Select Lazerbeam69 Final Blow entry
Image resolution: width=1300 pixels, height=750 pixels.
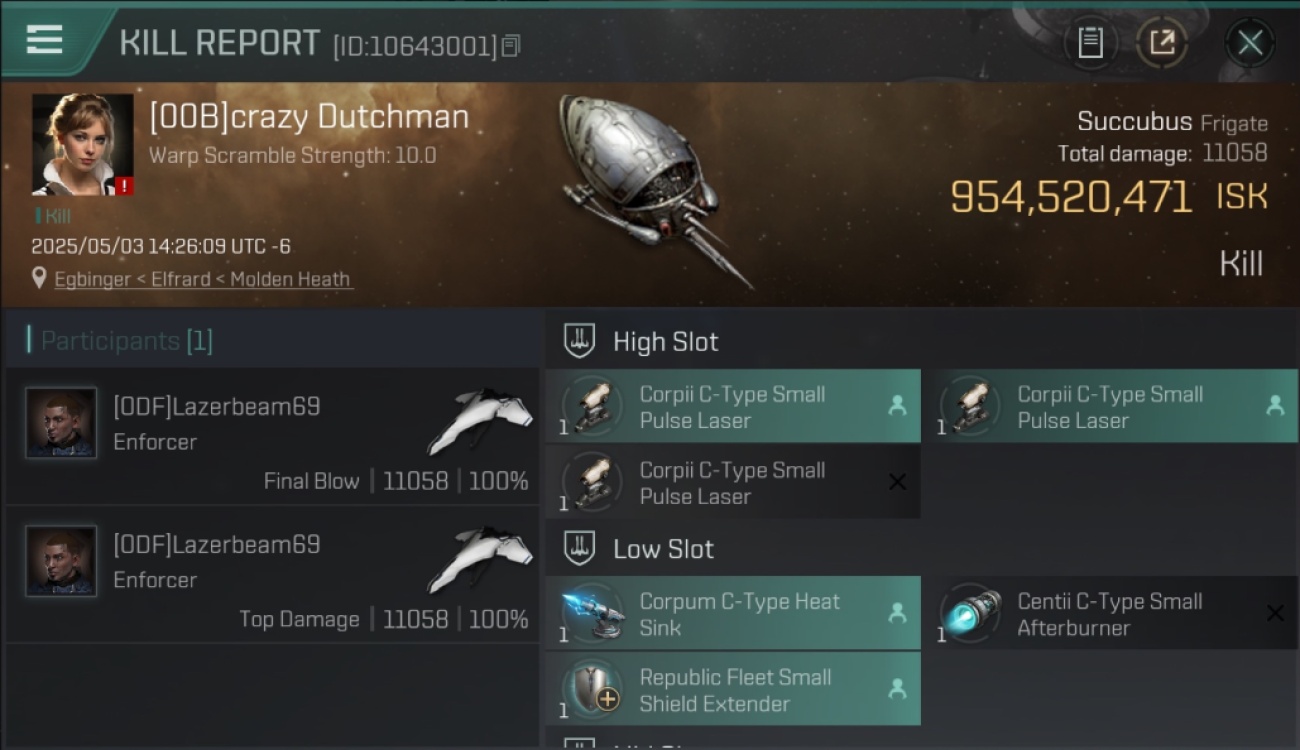pyautogui.click(x=272, y=436)
